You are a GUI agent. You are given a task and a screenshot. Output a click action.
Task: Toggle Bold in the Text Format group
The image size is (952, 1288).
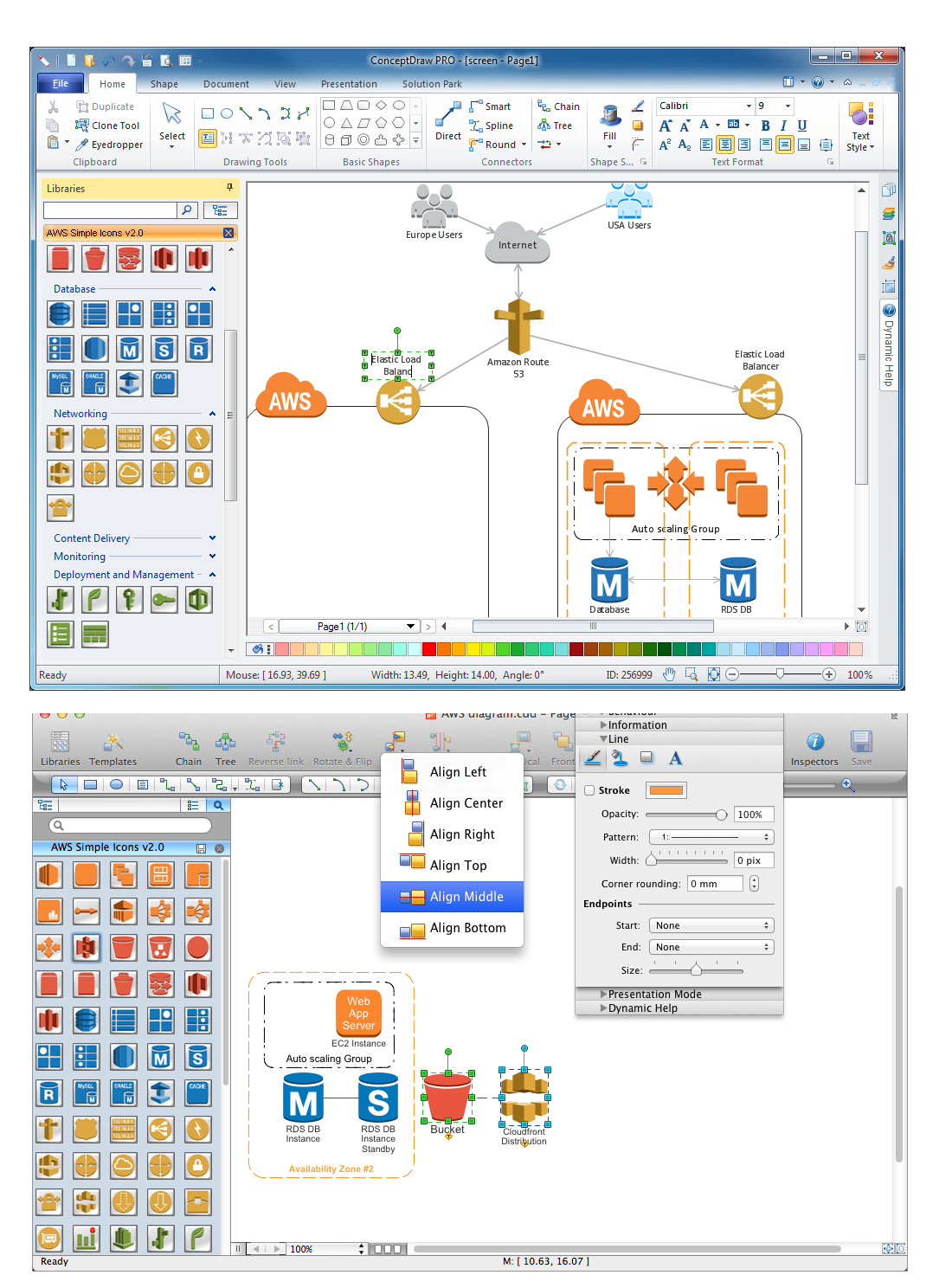765,126
